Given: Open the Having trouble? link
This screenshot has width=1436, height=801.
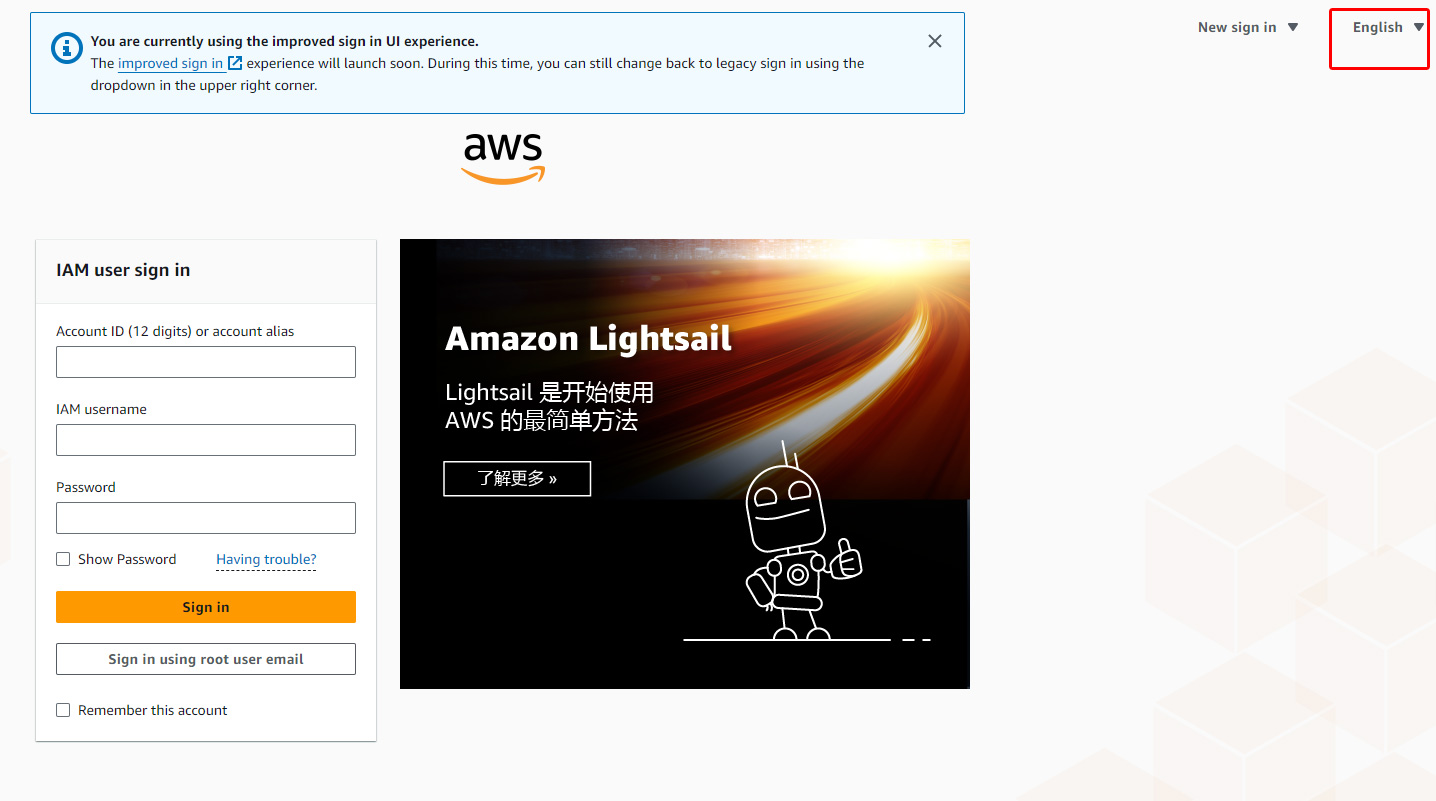Looking at the screenshot, I should click(x=266, y=559).
